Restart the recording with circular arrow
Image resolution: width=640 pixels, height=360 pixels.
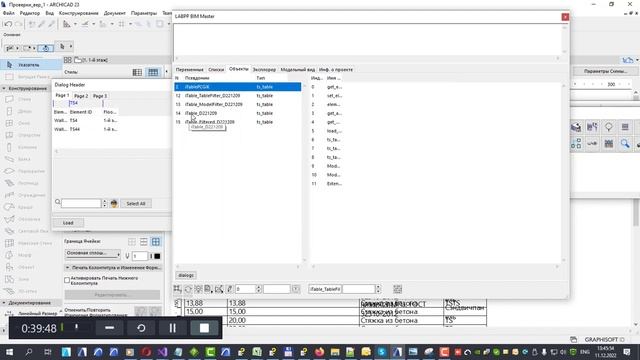141,328
